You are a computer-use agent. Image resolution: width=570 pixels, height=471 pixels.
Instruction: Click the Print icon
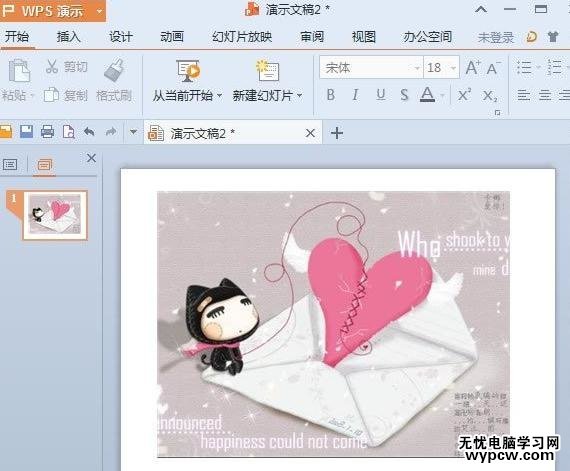click(x=47, y=132)
